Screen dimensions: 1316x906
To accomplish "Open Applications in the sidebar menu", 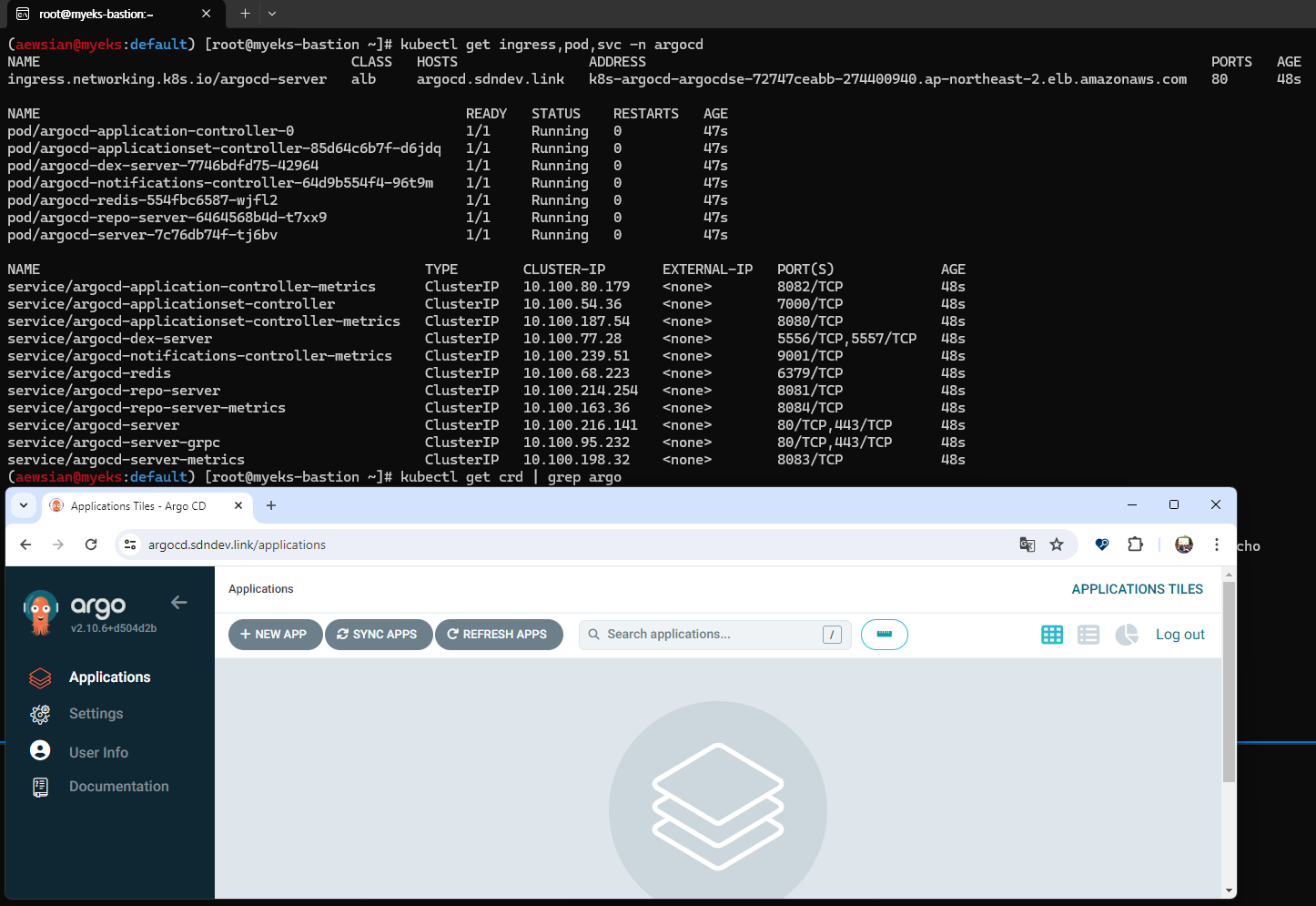I will click(x=110, y=677).
